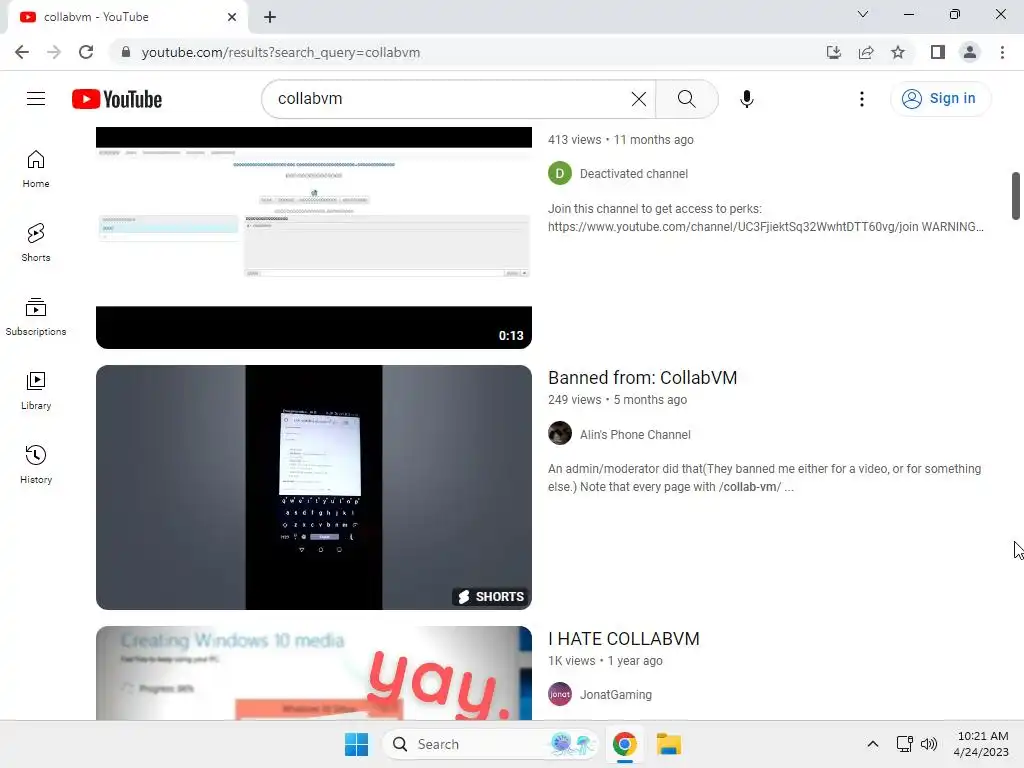This screenshot has height=768, width=1024.
Task: Select the collabvm - YouTube tab
Action: [127, 17]
